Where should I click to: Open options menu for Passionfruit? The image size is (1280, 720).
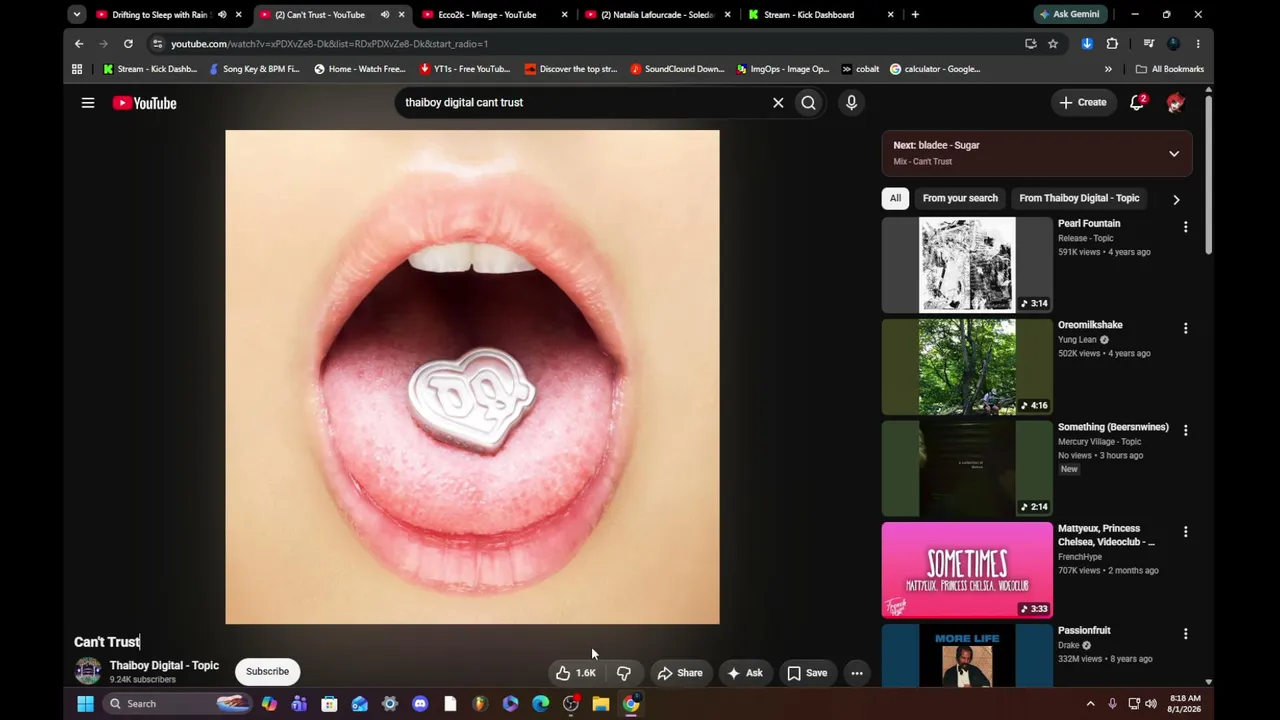[x=1185, y=634]
